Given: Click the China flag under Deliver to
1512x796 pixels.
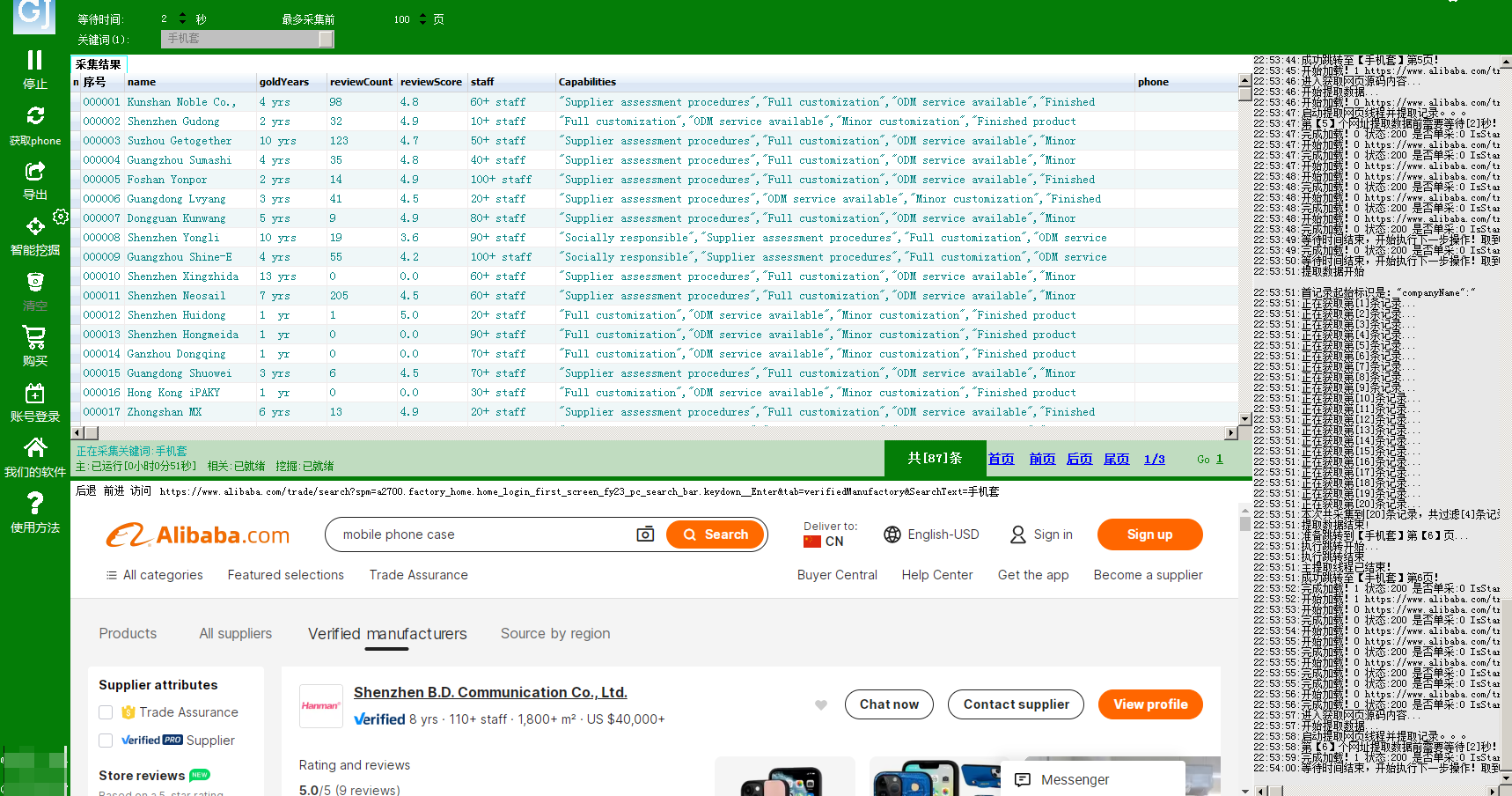Looking at the screenshot, I should (812, 542).
